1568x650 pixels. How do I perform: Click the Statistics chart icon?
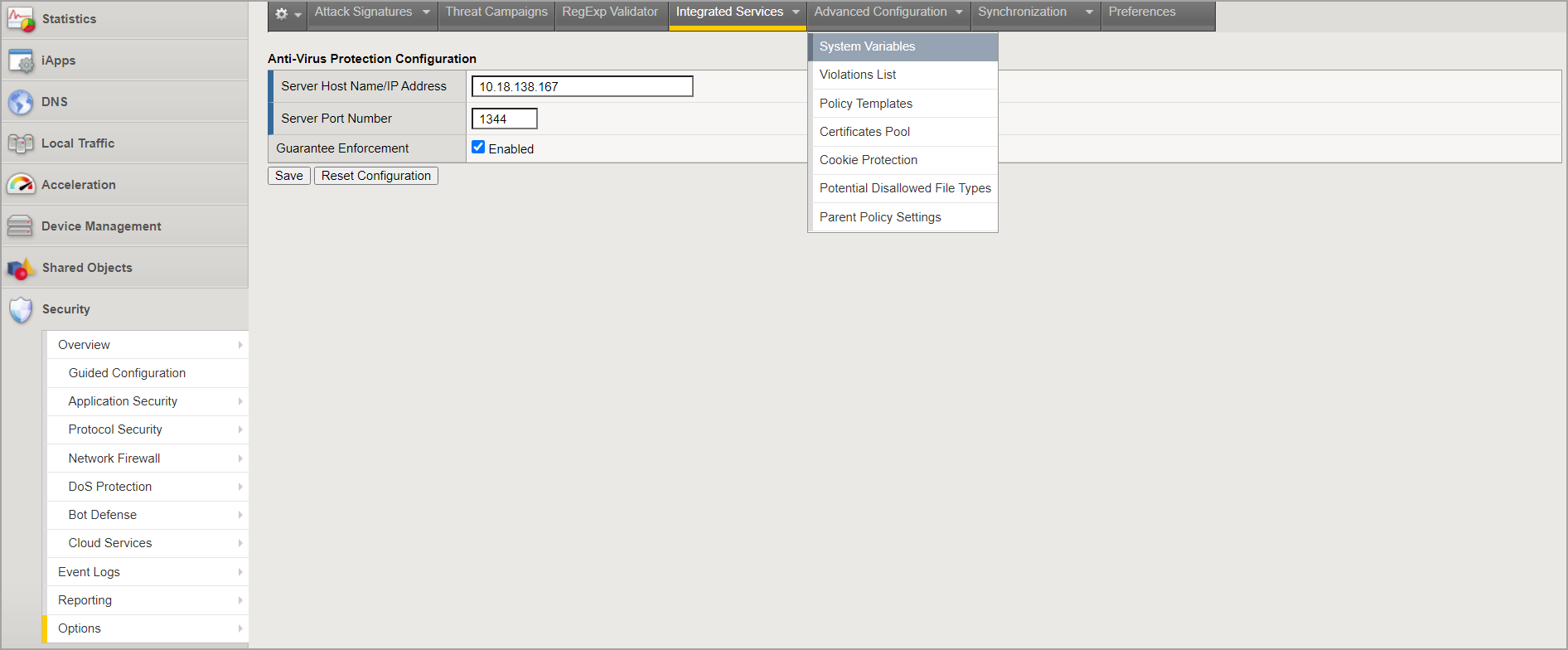tap(21, 19)
